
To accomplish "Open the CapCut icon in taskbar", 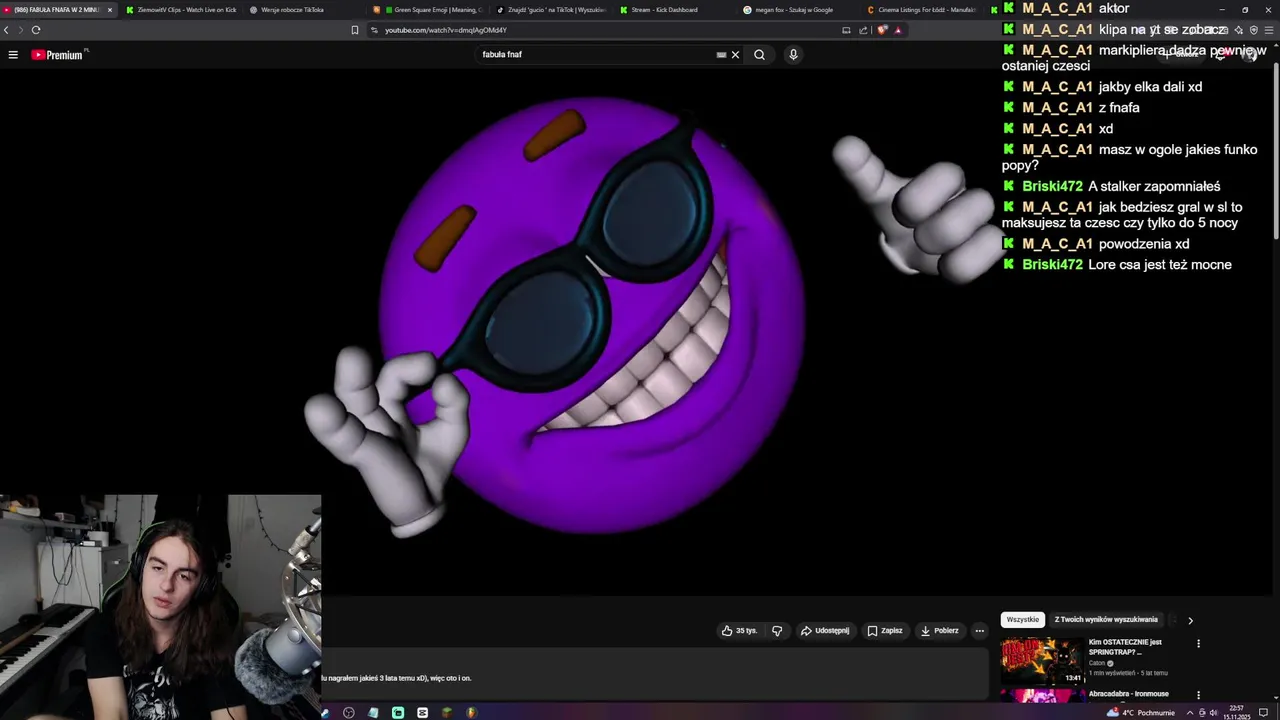I will point(422,712).
